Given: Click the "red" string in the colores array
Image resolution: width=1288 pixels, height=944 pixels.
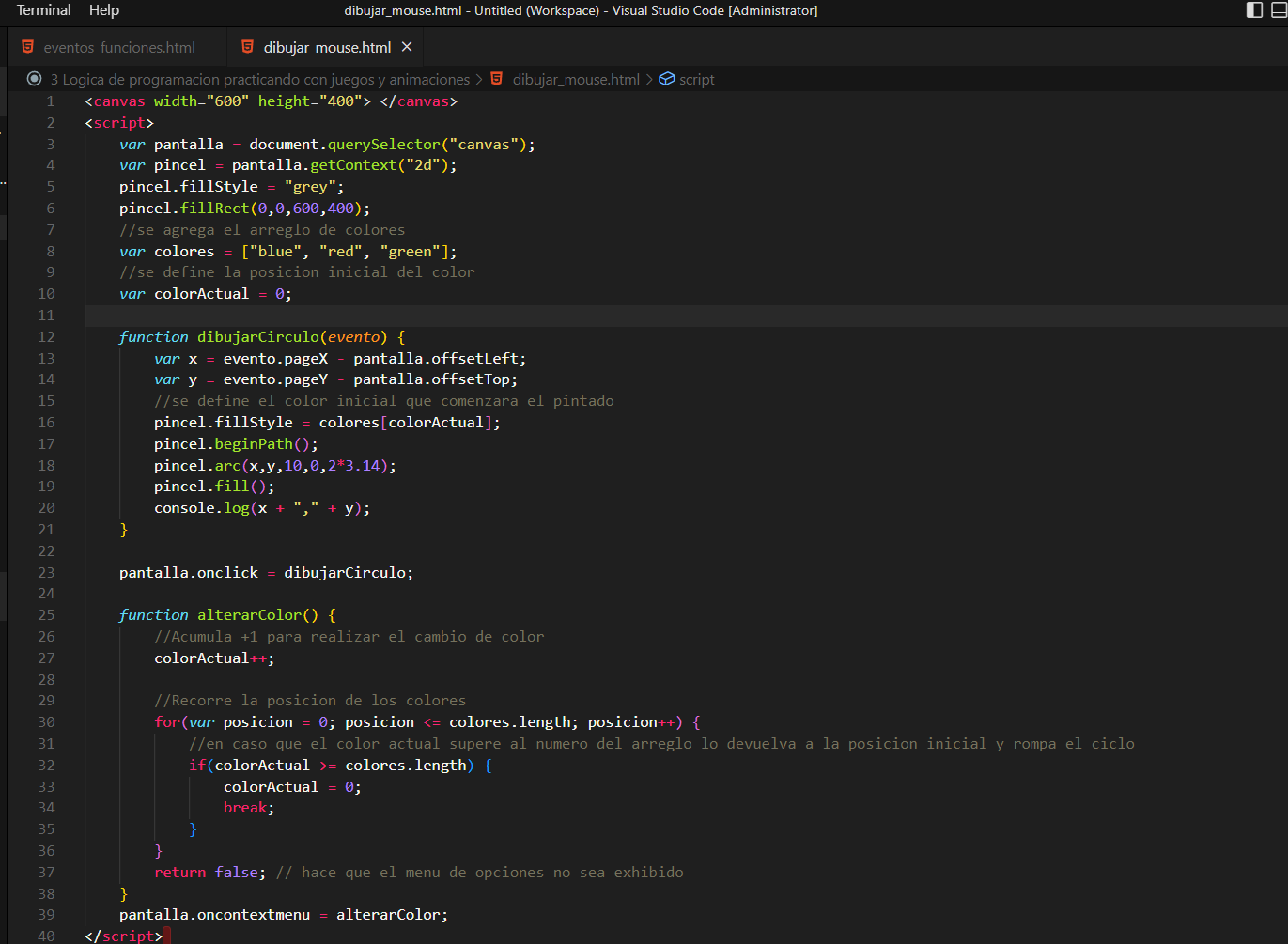Looking at the screenshot, I should [x=340, y=252].
